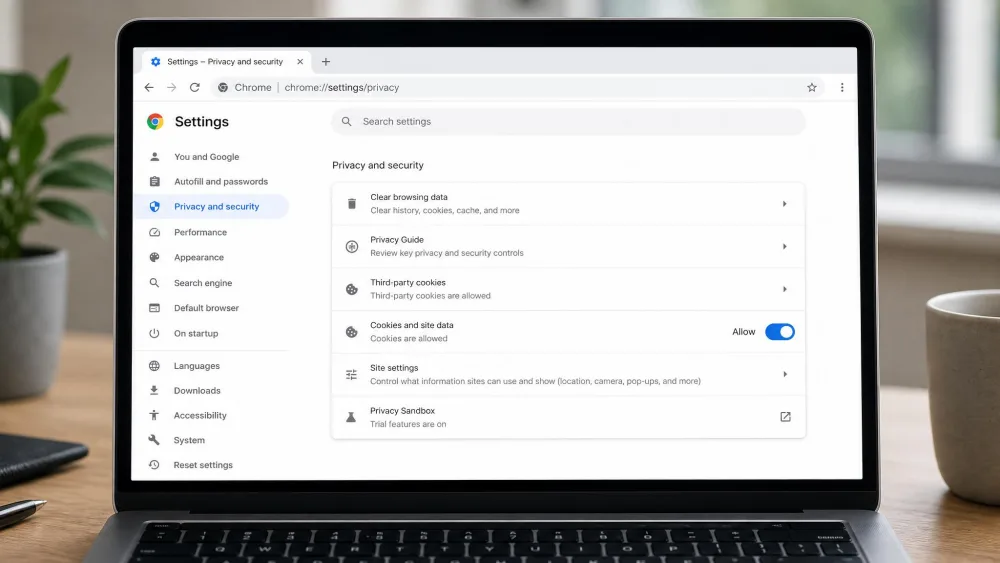
Task: Click the Search settings field
Action: coord(568,121)
